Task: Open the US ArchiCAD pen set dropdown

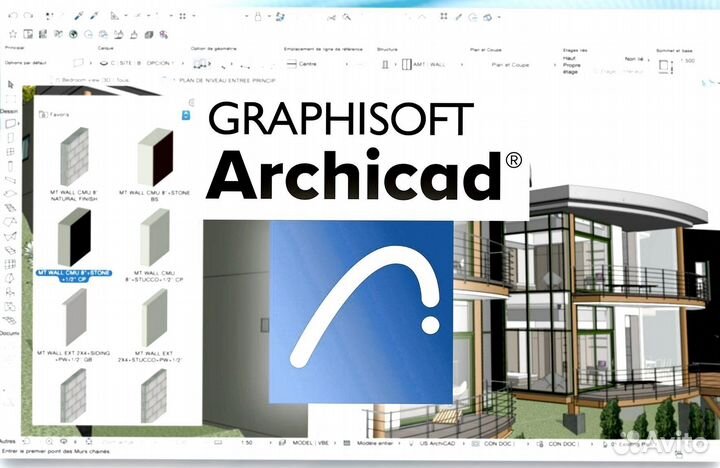Action: (x=436, y=444)
